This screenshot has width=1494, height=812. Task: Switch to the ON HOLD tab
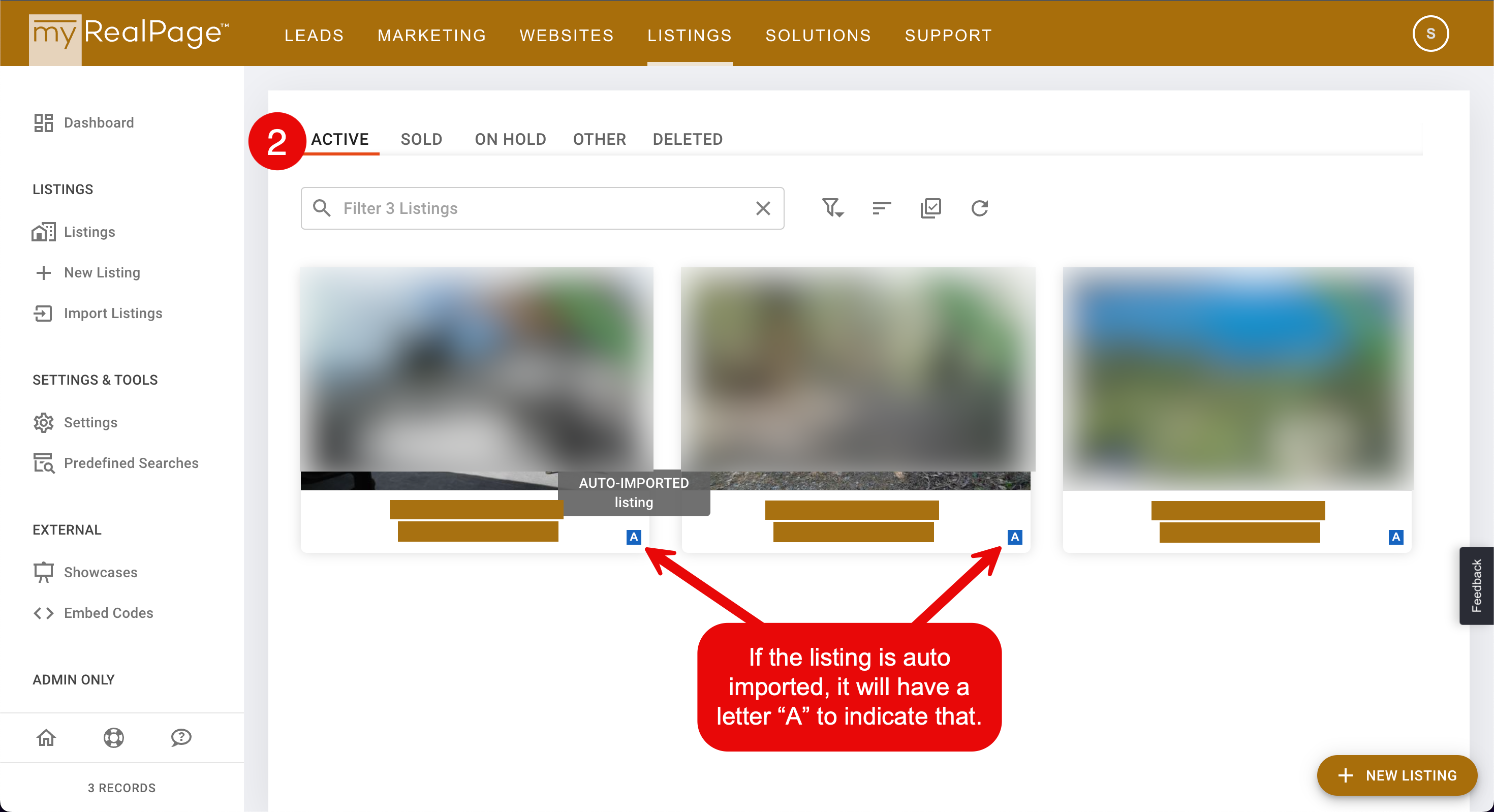coord(510,139)
